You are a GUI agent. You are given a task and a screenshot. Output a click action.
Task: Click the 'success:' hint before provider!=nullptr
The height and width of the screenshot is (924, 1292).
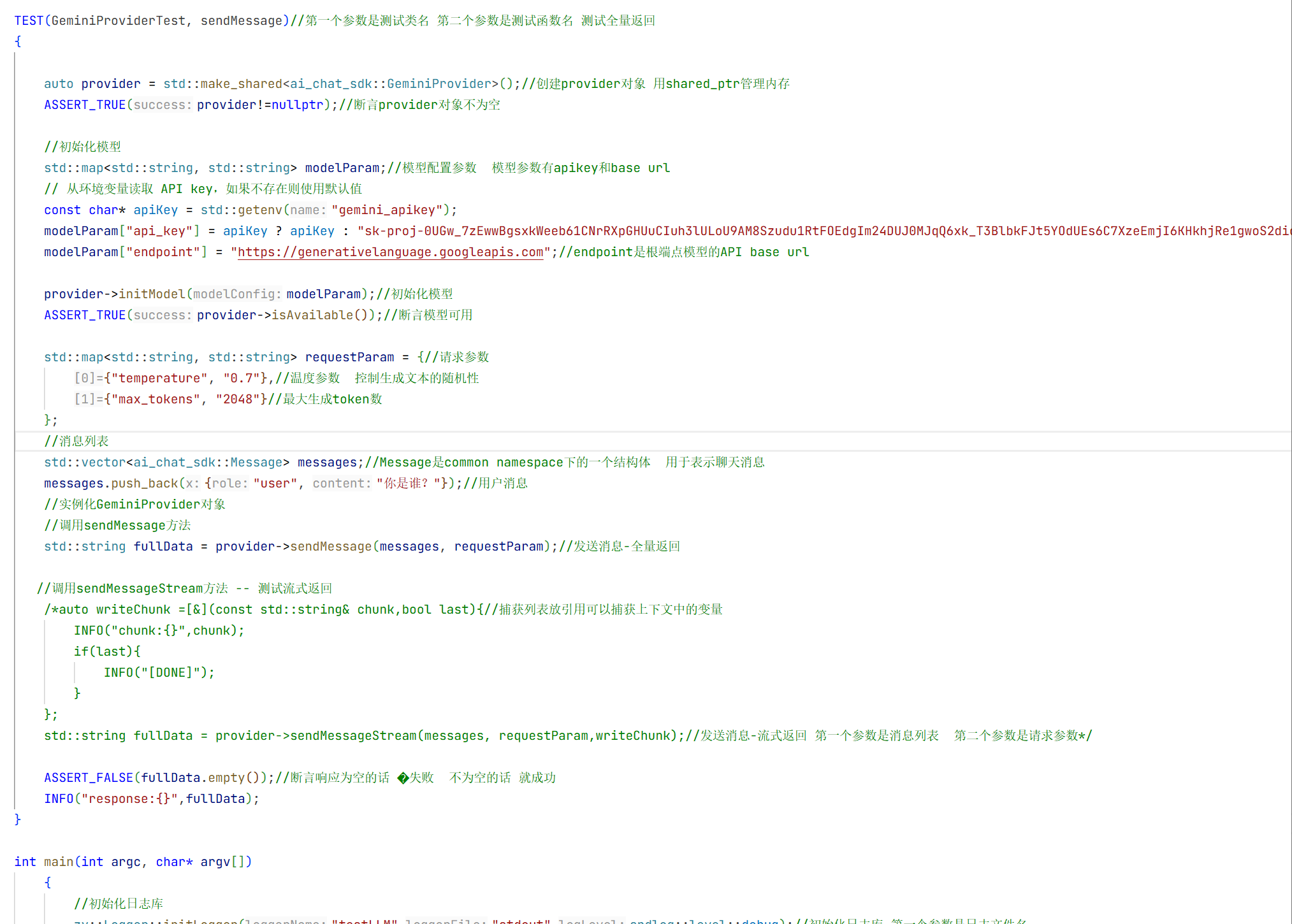[162, 105]
